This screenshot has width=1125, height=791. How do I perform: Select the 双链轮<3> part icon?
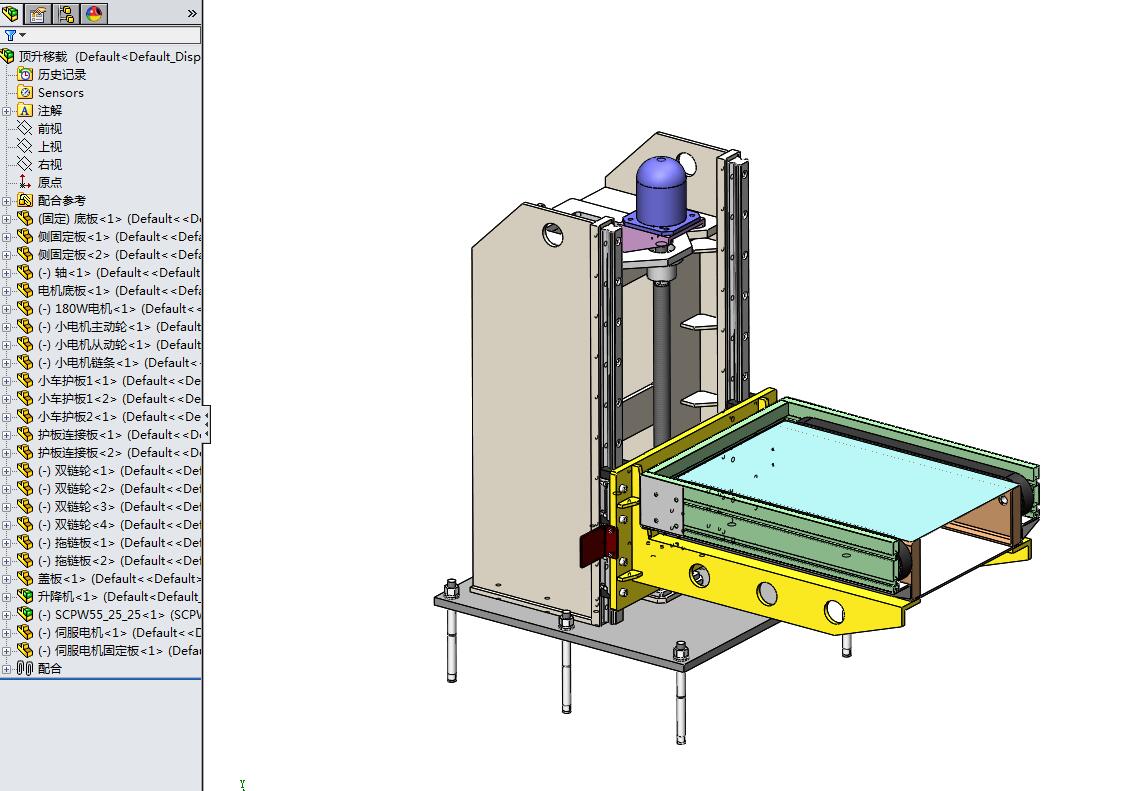(x=25, y=506)
